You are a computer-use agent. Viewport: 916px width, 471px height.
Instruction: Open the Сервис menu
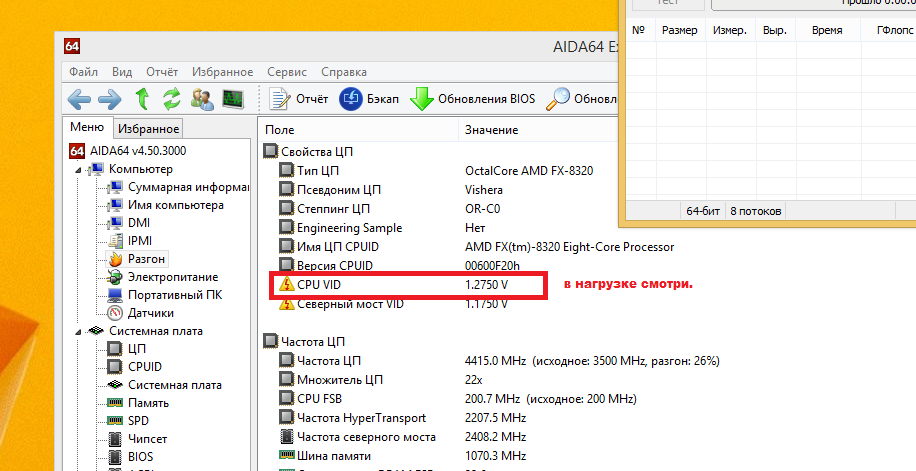[x=287, y=72]
